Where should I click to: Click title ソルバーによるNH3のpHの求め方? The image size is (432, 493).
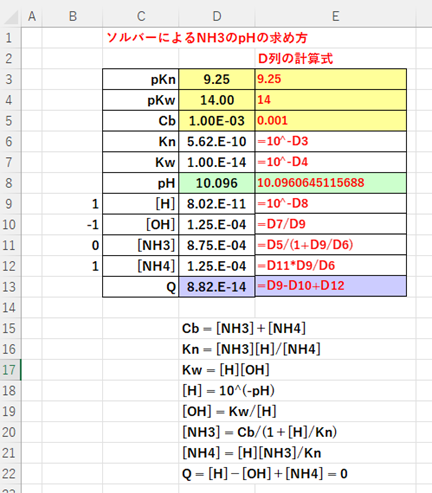click(207, 38)
